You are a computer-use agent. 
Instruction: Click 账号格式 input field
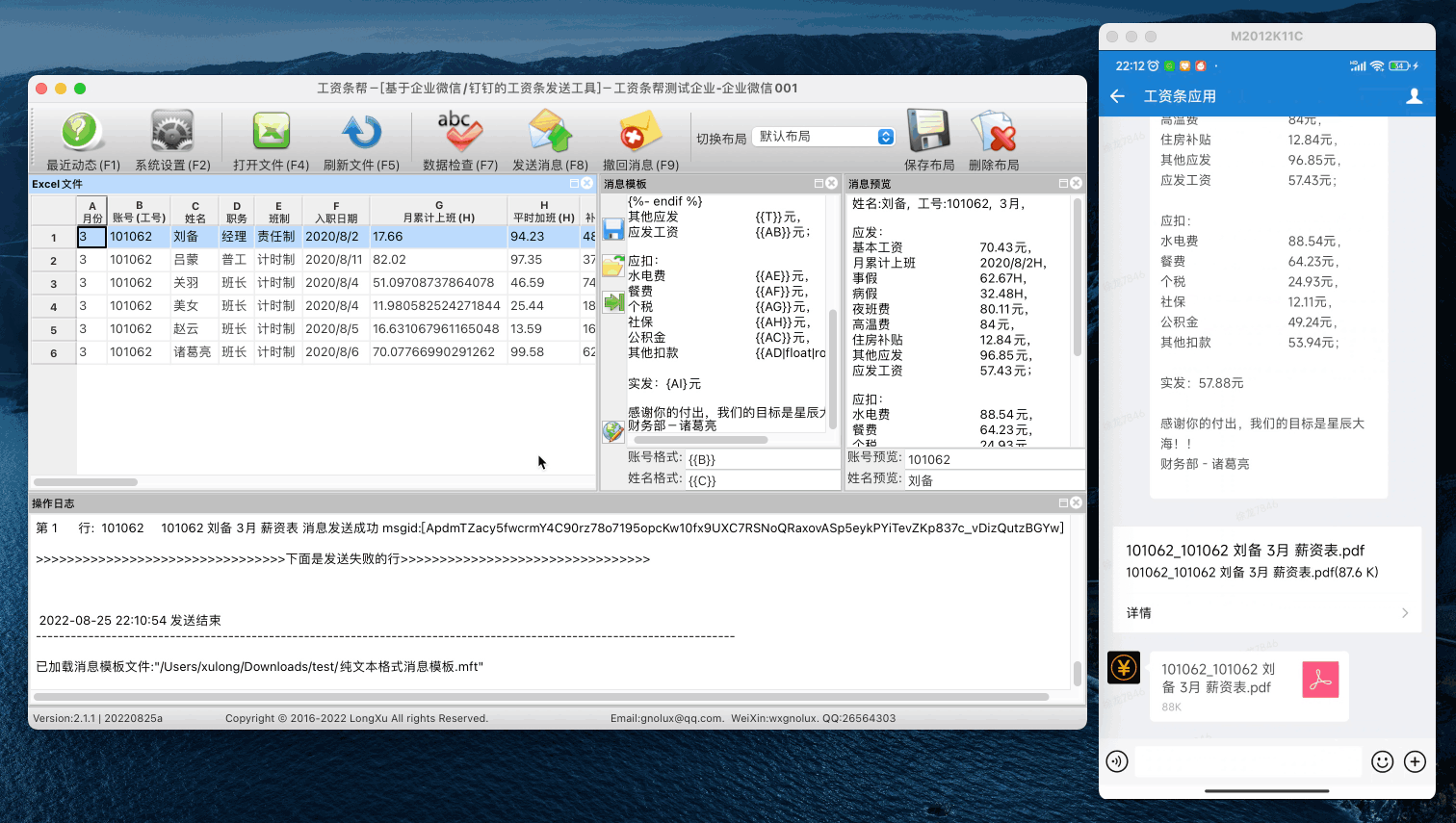tap(763, 459)
